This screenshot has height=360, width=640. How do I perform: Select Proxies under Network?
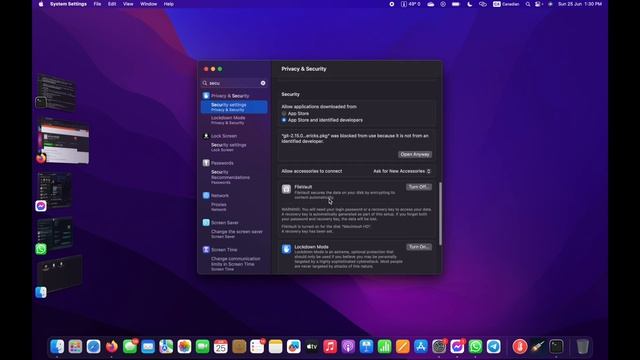[234, 207]
